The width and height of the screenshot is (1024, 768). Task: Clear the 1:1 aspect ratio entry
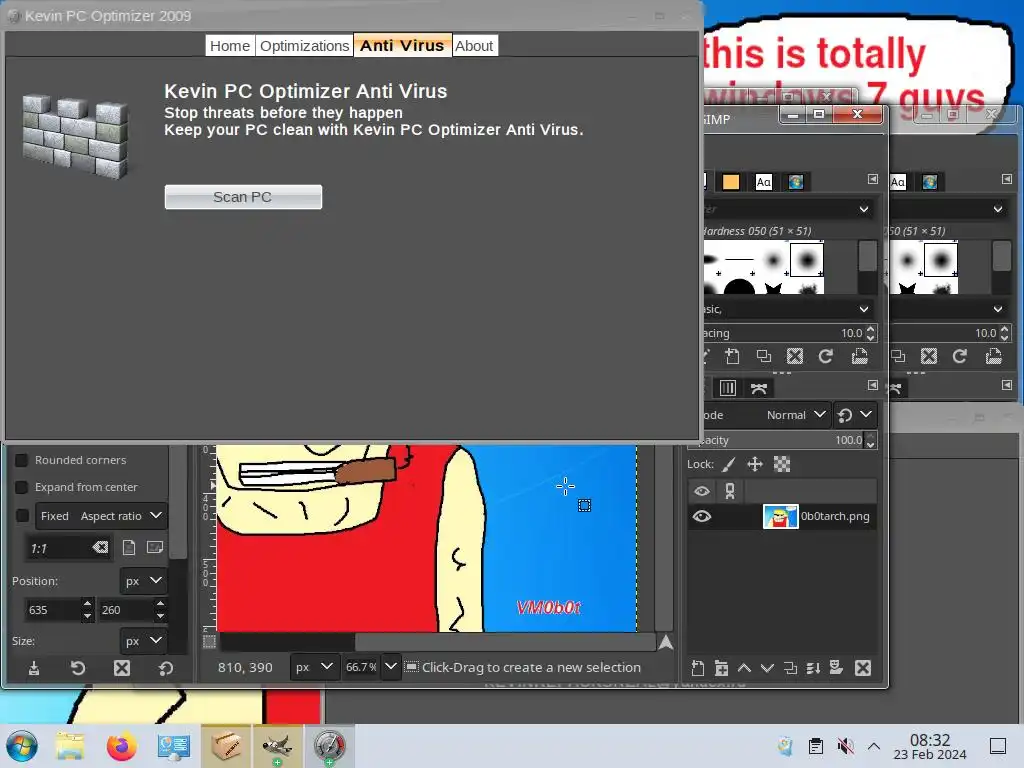point(101,547)
